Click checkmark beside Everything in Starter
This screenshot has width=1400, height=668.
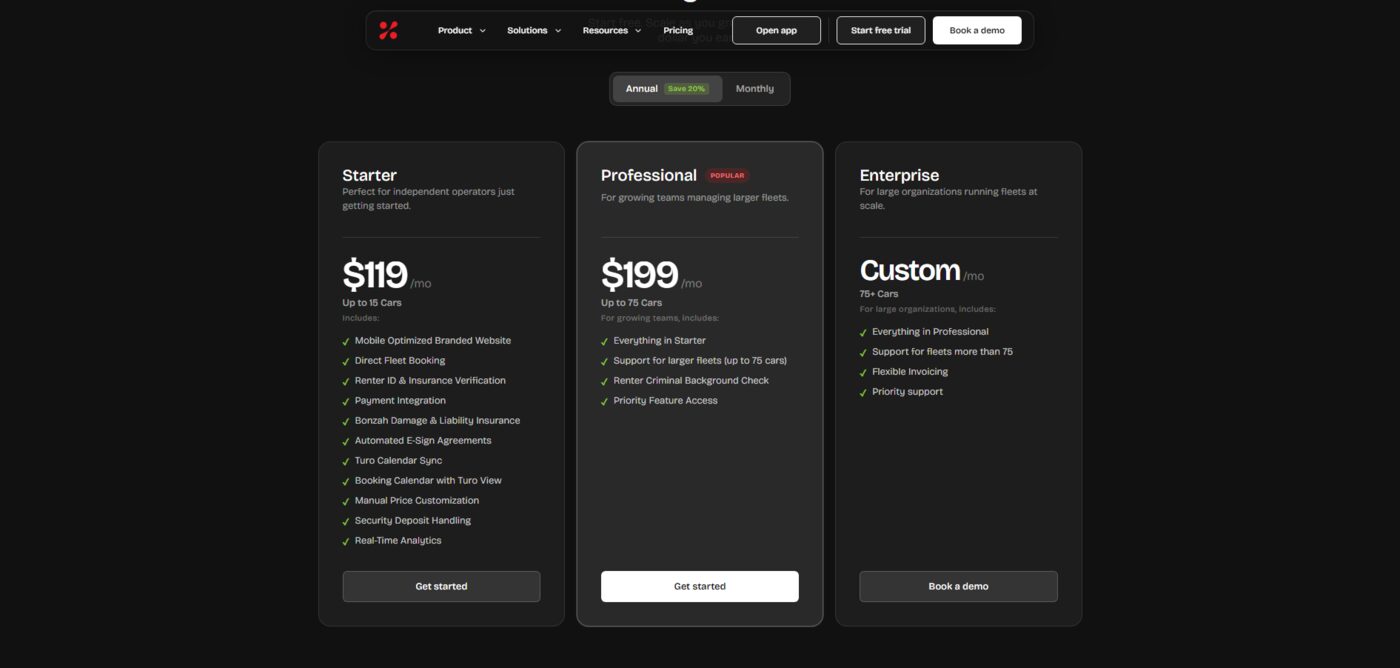point(605,341)
